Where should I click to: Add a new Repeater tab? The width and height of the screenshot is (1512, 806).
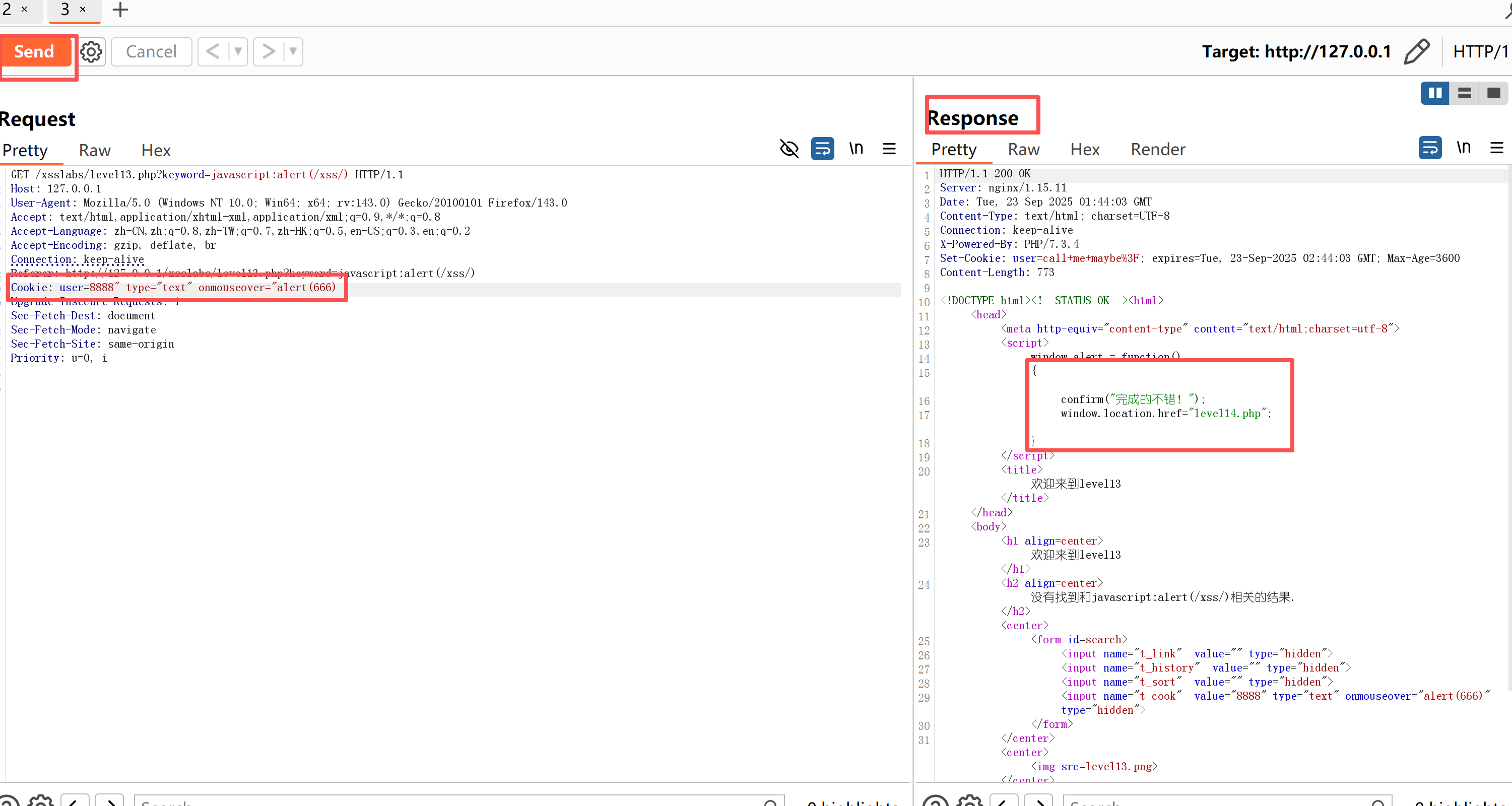(x=120, y=10)
